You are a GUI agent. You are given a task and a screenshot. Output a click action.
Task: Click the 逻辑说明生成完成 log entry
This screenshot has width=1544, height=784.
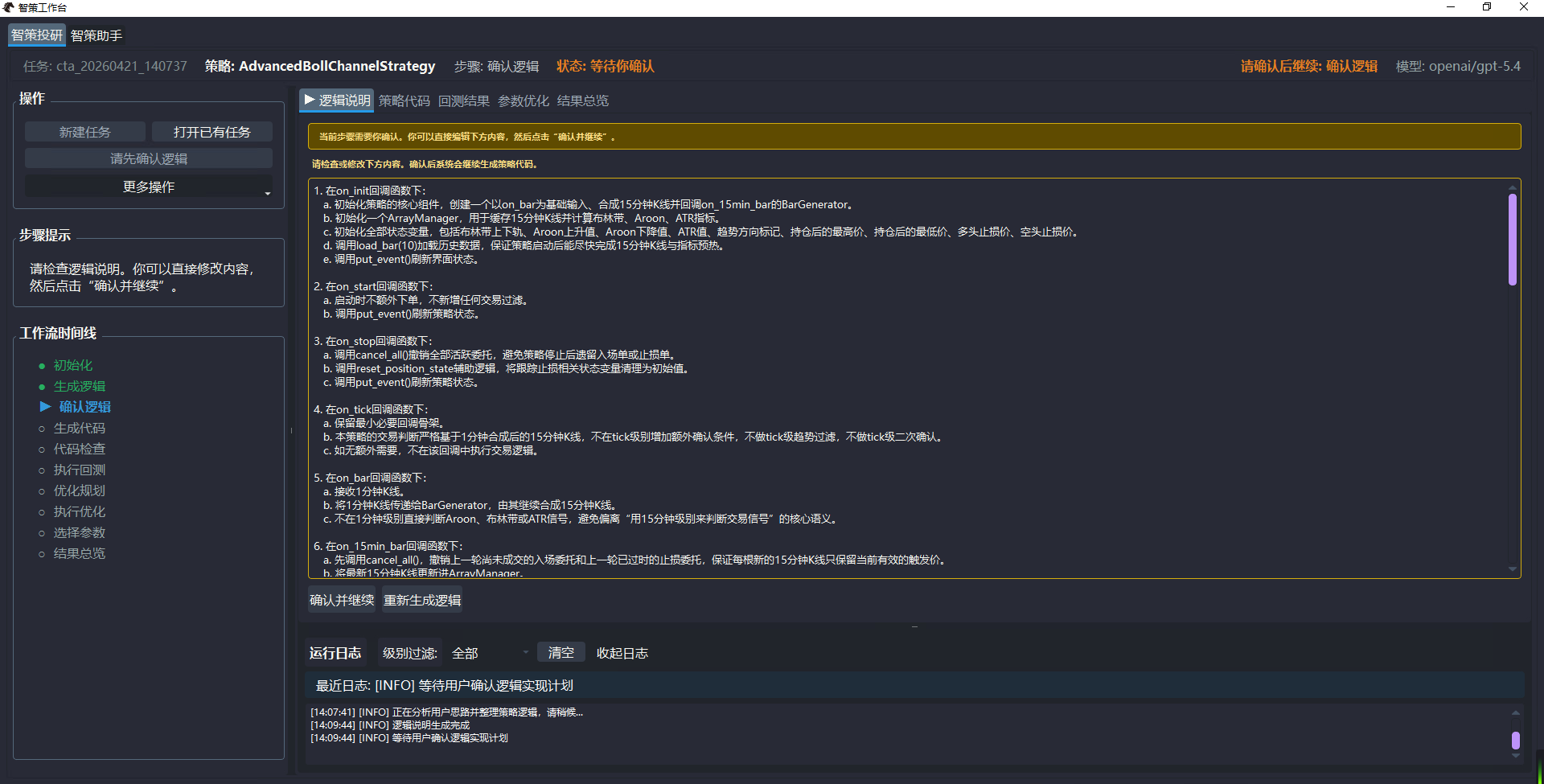click(x=390, y=725)
